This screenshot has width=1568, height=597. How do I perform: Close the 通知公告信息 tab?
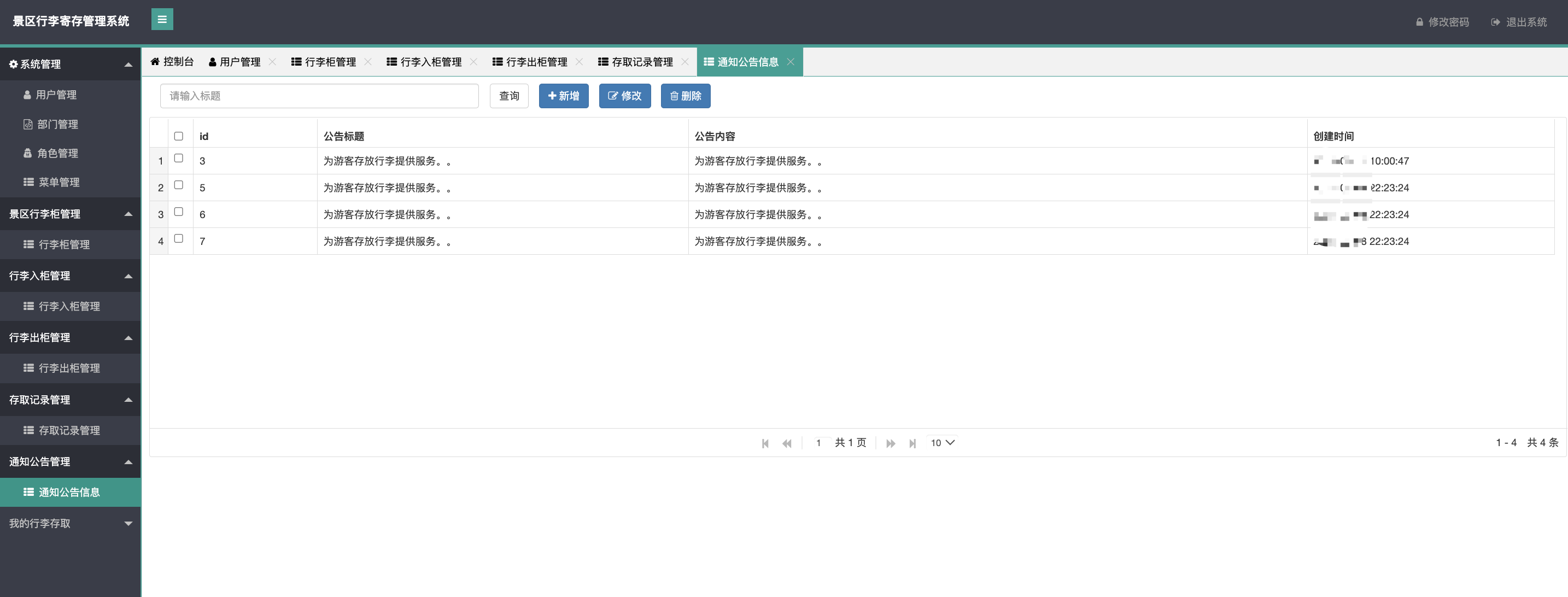click(791, 62)
